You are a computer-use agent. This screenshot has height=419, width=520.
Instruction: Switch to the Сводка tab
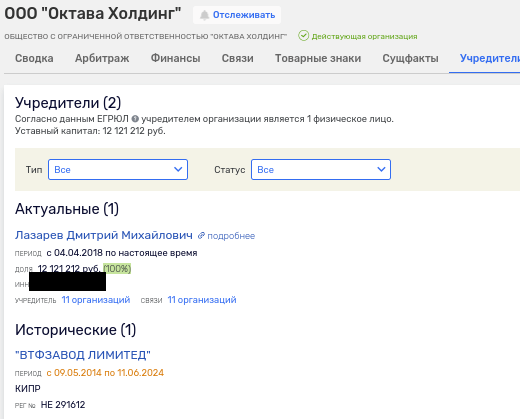(x=34, y=58)
